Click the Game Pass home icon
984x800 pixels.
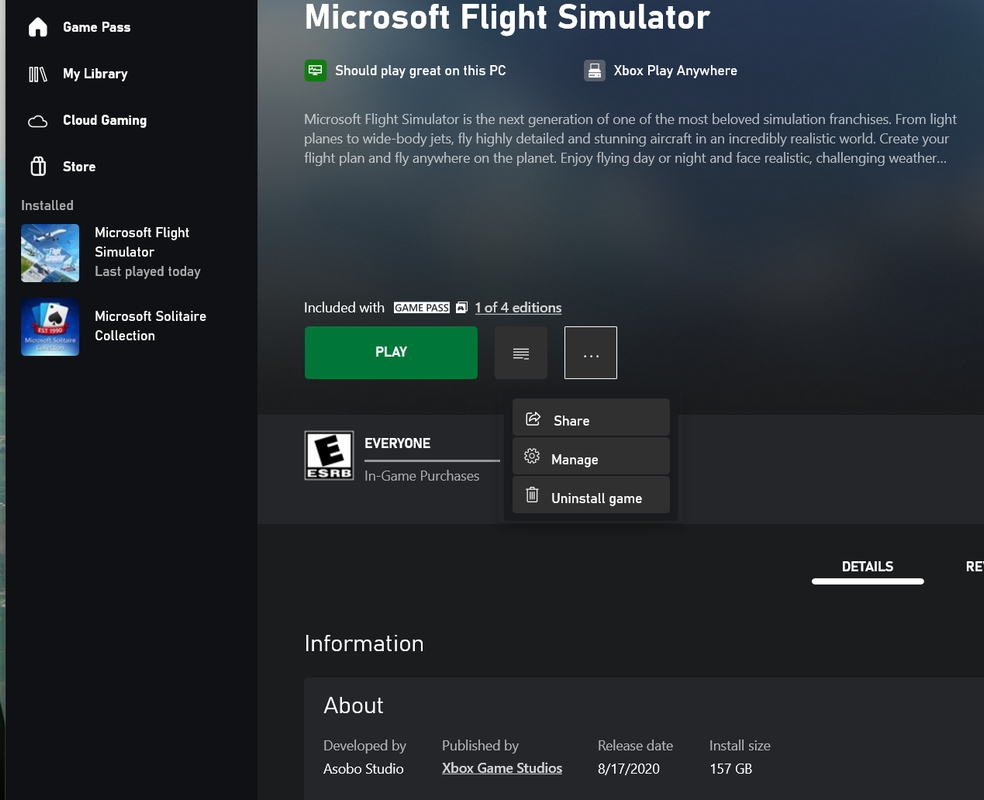[38, 27]
